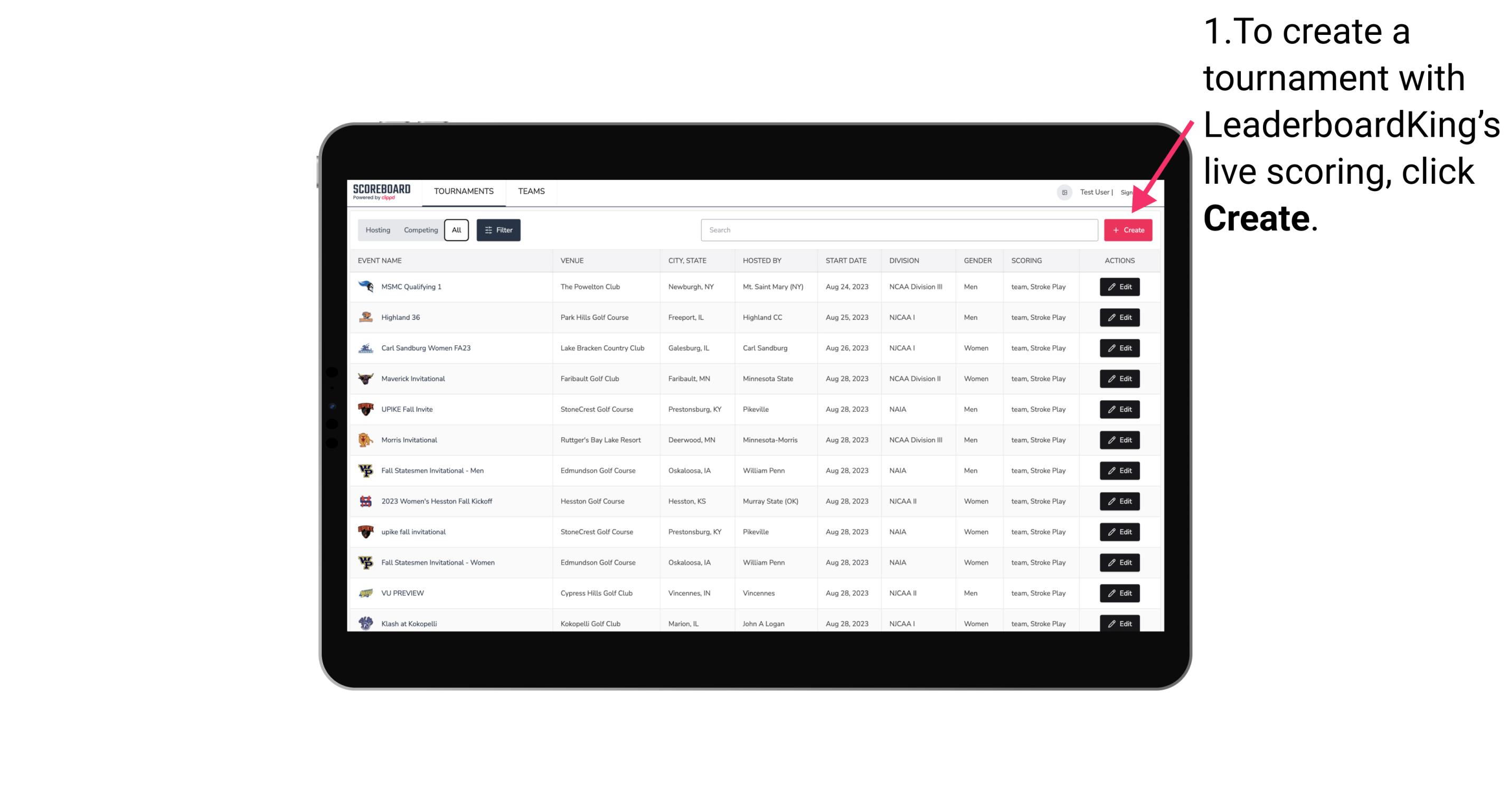Click Edit icon for VU PREVIEW

pyautogui.click(x=1119, y=593)
